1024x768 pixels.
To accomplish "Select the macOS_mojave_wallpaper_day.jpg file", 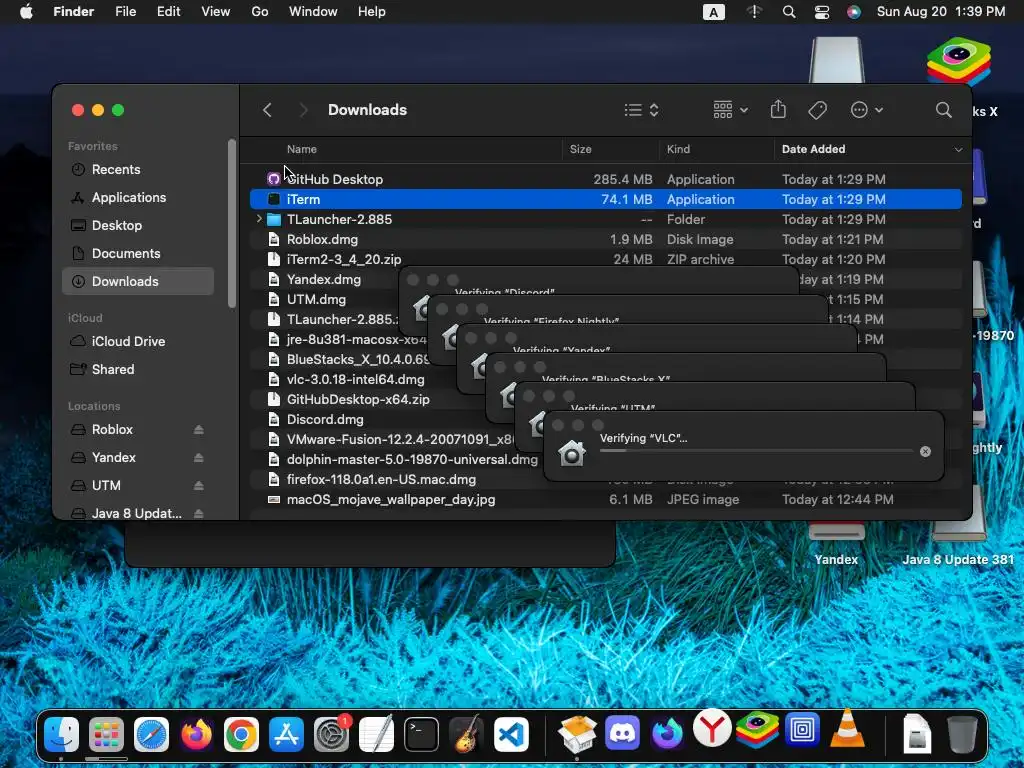I will pyautogui.click(x=605, y=500).
